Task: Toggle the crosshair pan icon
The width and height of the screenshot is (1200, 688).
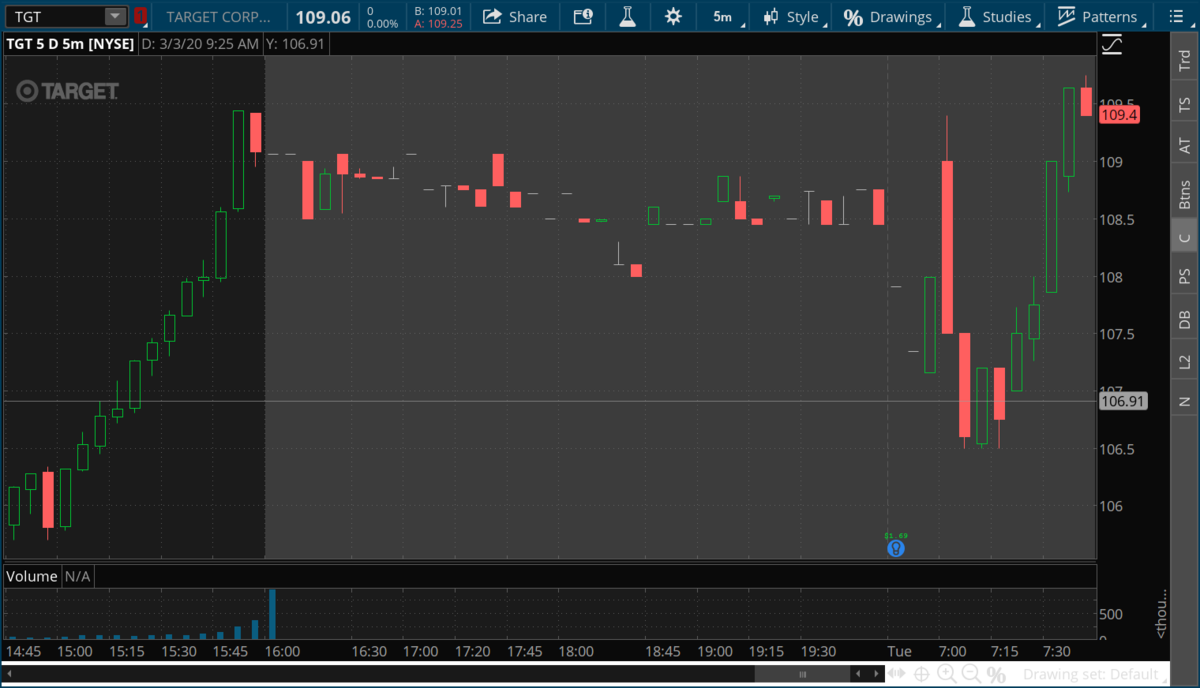Action: [922, 675]
